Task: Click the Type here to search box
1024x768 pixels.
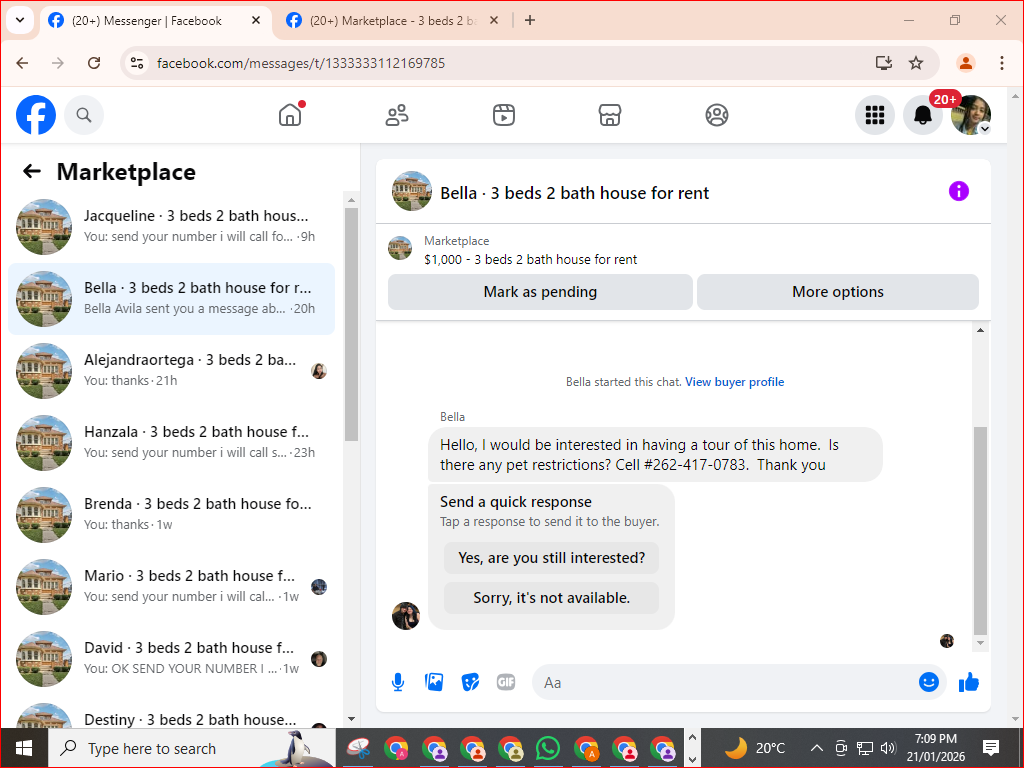Action: [191, 748]
